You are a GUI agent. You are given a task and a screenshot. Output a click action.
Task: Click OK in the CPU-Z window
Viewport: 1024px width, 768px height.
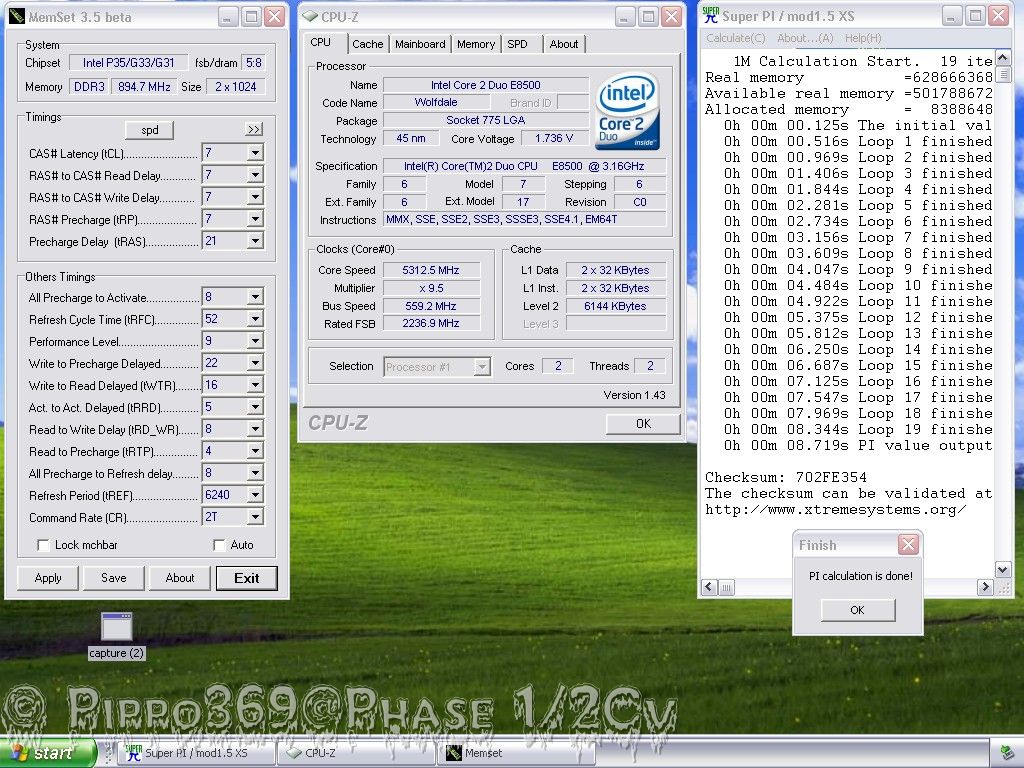pyautogui.click(x=643, y=423)
